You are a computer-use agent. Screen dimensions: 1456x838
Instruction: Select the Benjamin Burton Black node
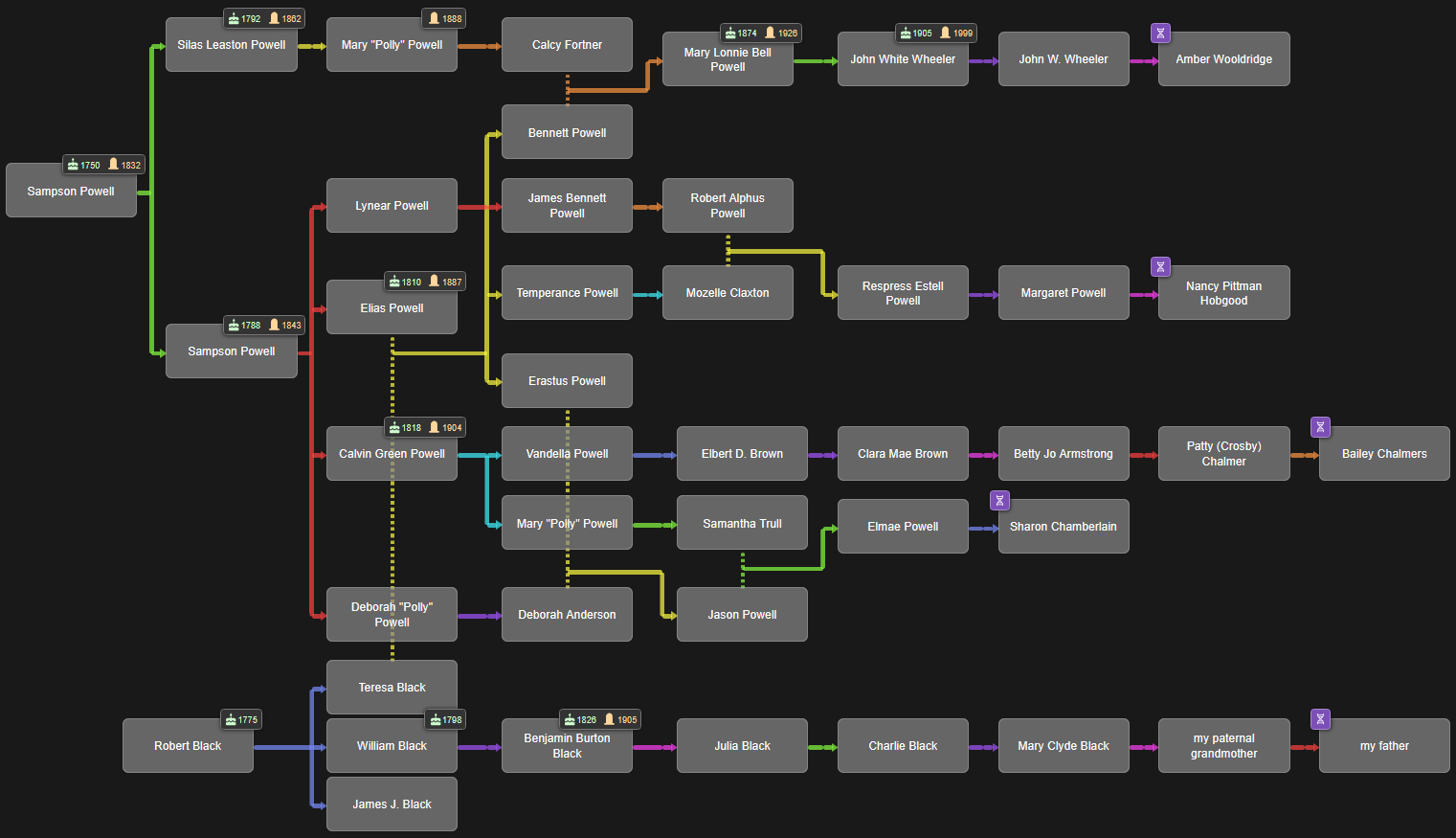(567, 746)
